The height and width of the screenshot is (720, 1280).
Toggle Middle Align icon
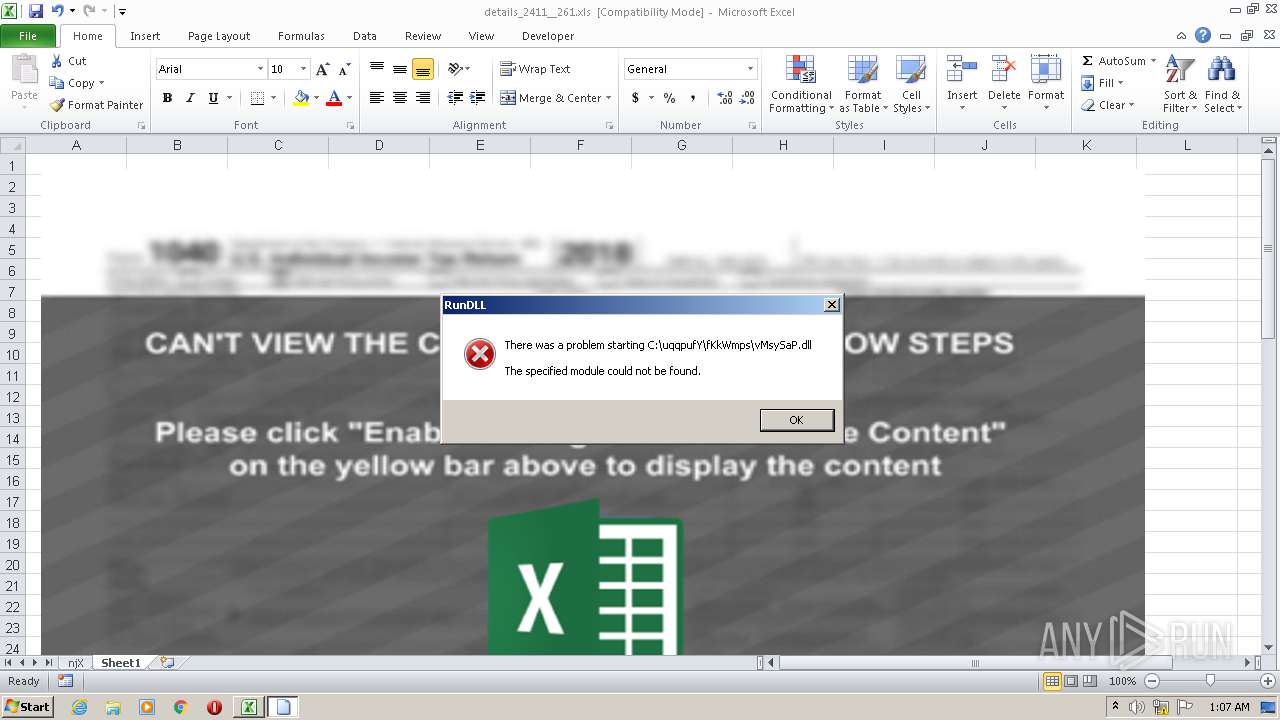pos(400,69)
